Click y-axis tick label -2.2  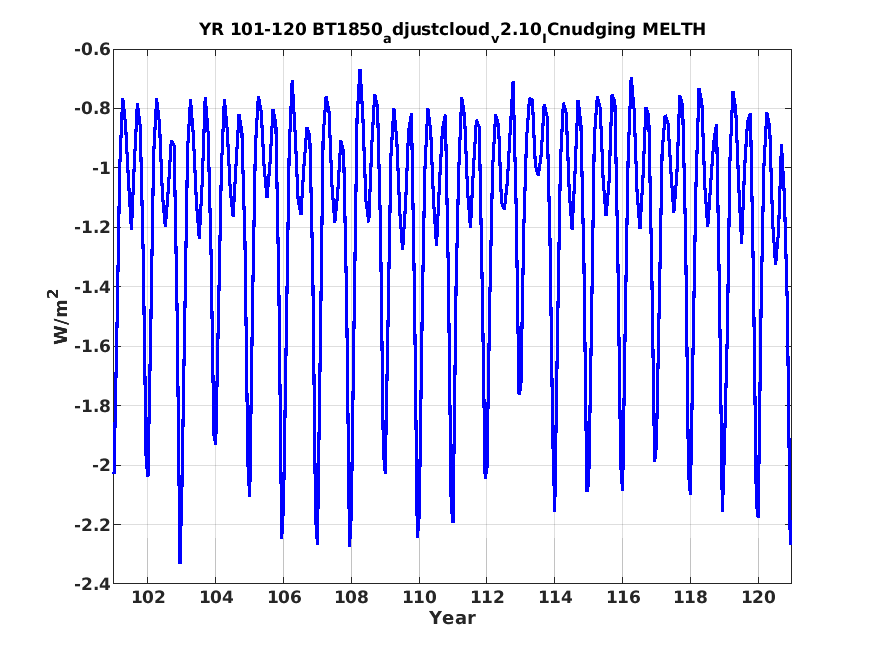(92, 525)
